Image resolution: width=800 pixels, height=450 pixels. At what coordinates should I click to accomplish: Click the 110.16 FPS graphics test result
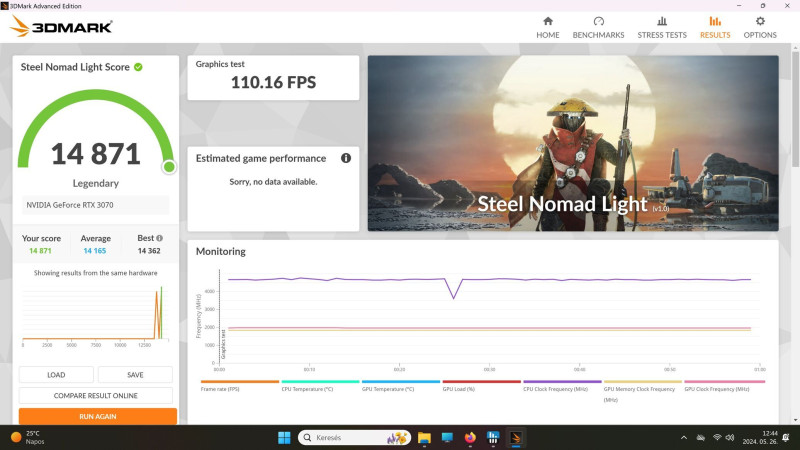273,82
